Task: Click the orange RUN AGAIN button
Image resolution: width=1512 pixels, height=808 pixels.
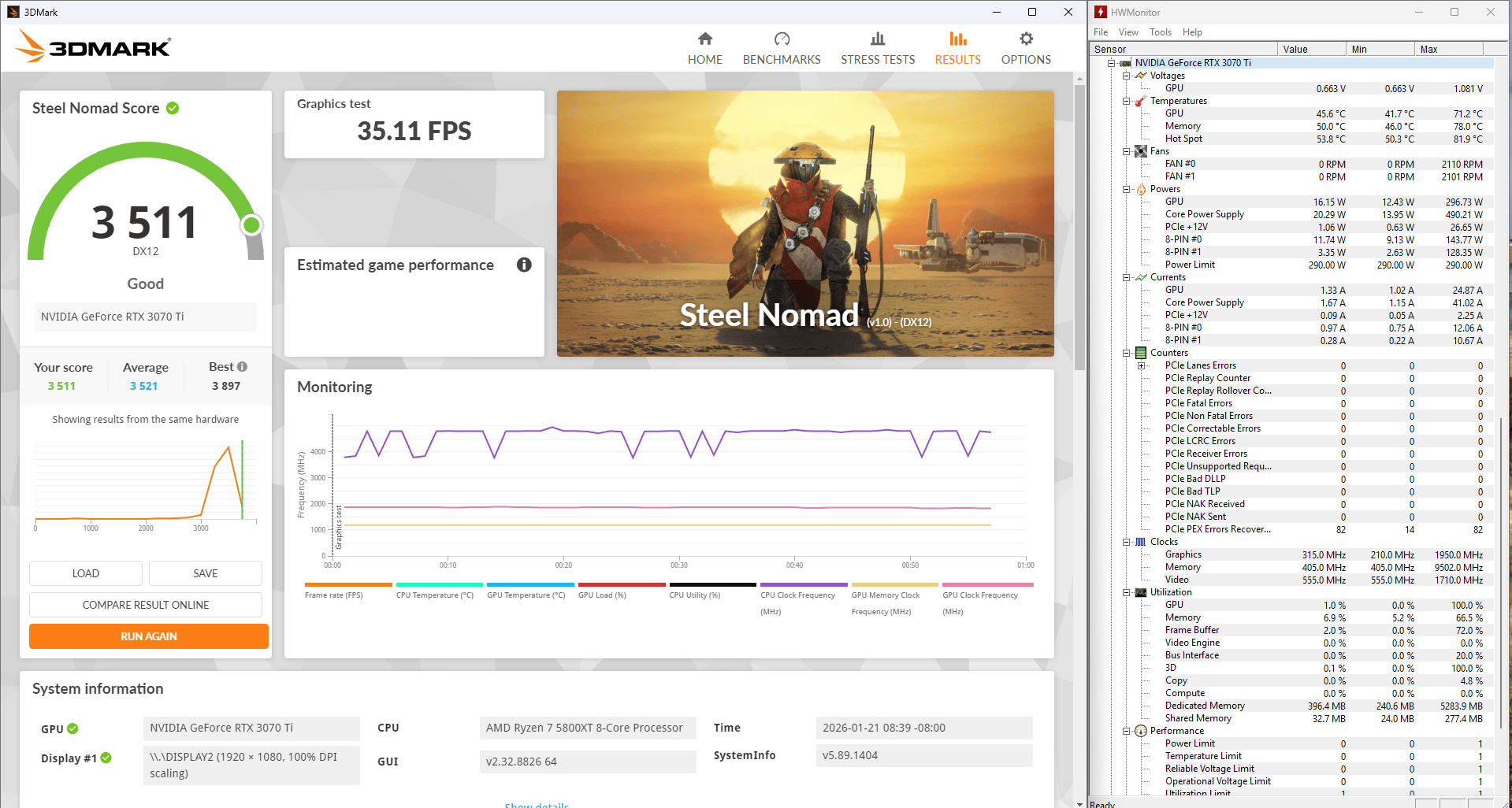Action: coord(149,636)
